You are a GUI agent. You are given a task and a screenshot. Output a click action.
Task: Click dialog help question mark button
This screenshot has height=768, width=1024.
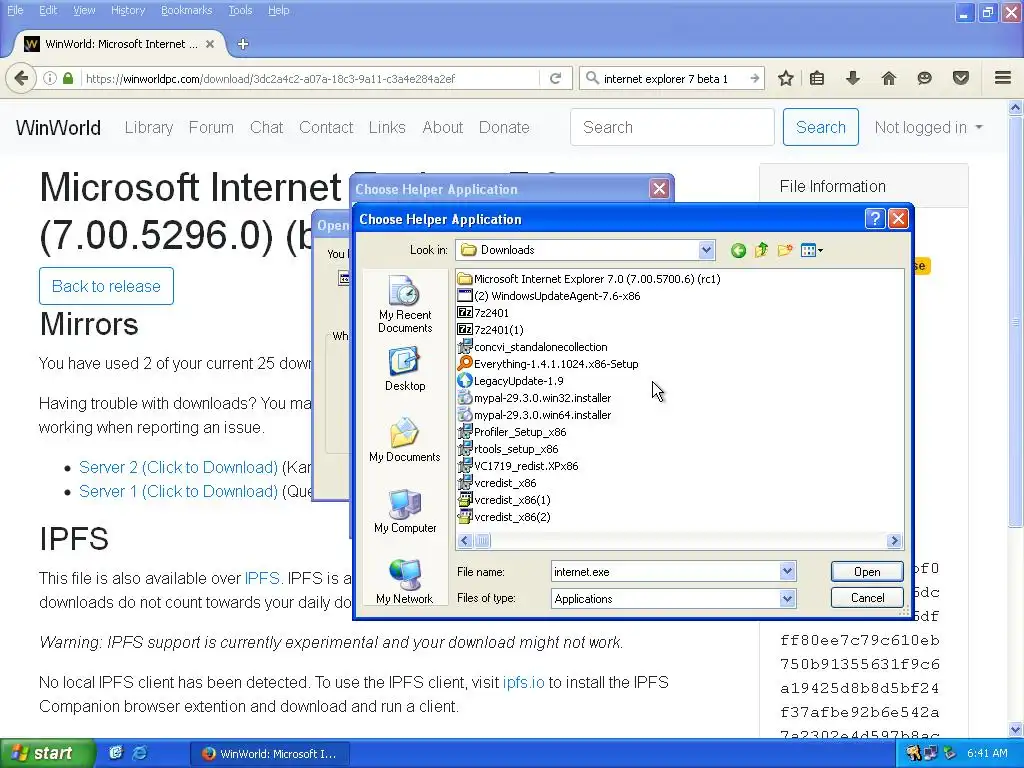point(874,219)
